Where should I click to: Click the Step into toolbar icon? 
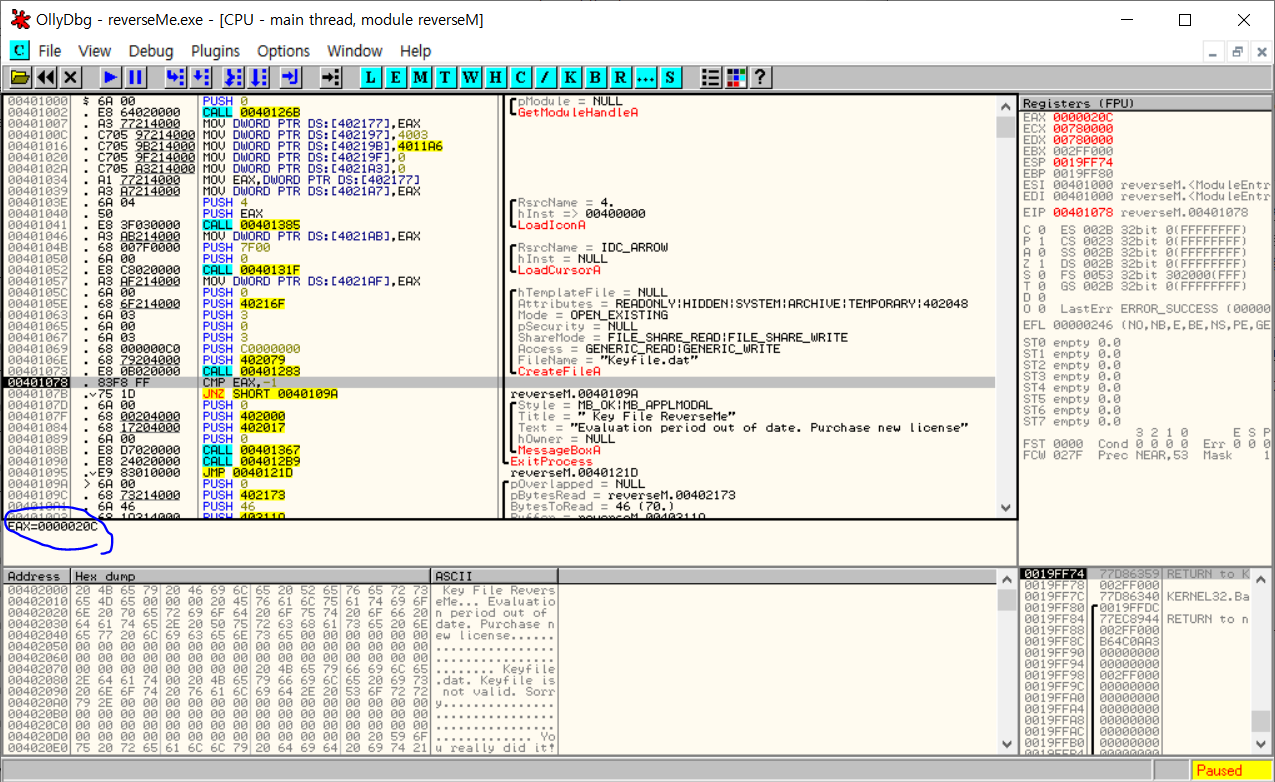(175, 77)
